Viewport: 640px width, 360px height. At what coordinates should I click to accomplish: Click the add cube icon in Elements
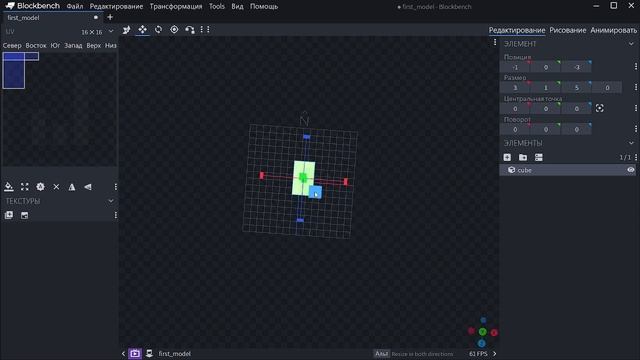tap(507, 157)
